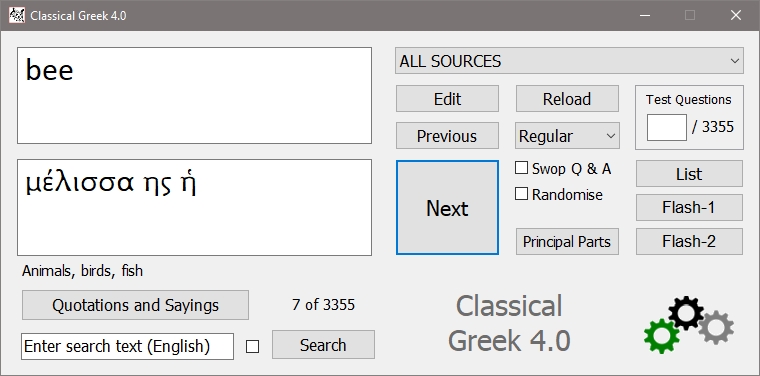
Task: Enable the Swop Q & A checkbox
Action: [521, 168]
